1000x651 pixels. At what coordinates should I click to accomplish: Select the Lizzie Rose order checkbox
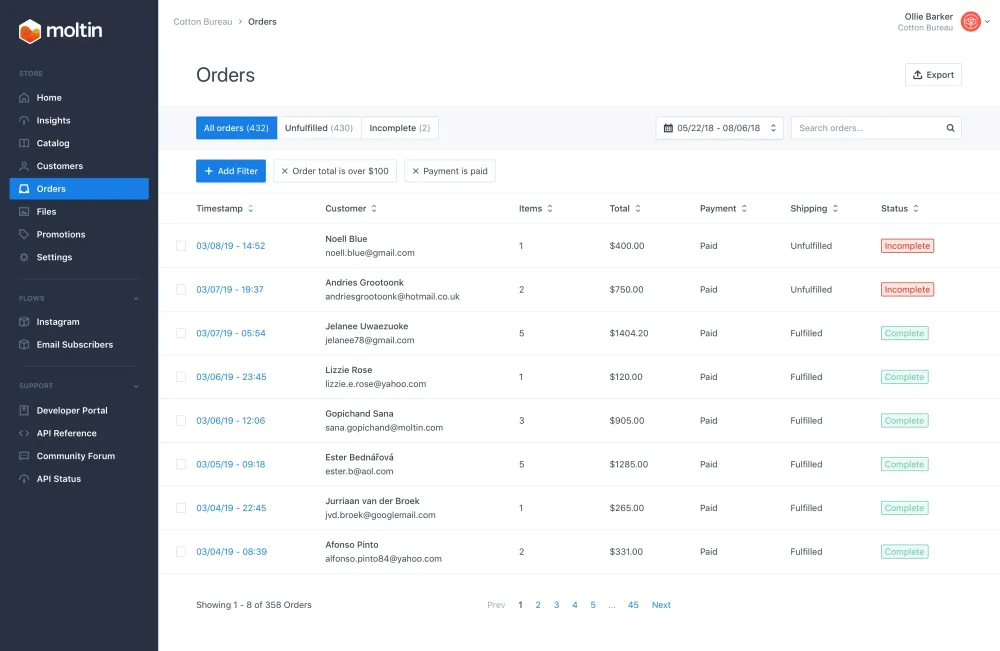click(181, 377)
